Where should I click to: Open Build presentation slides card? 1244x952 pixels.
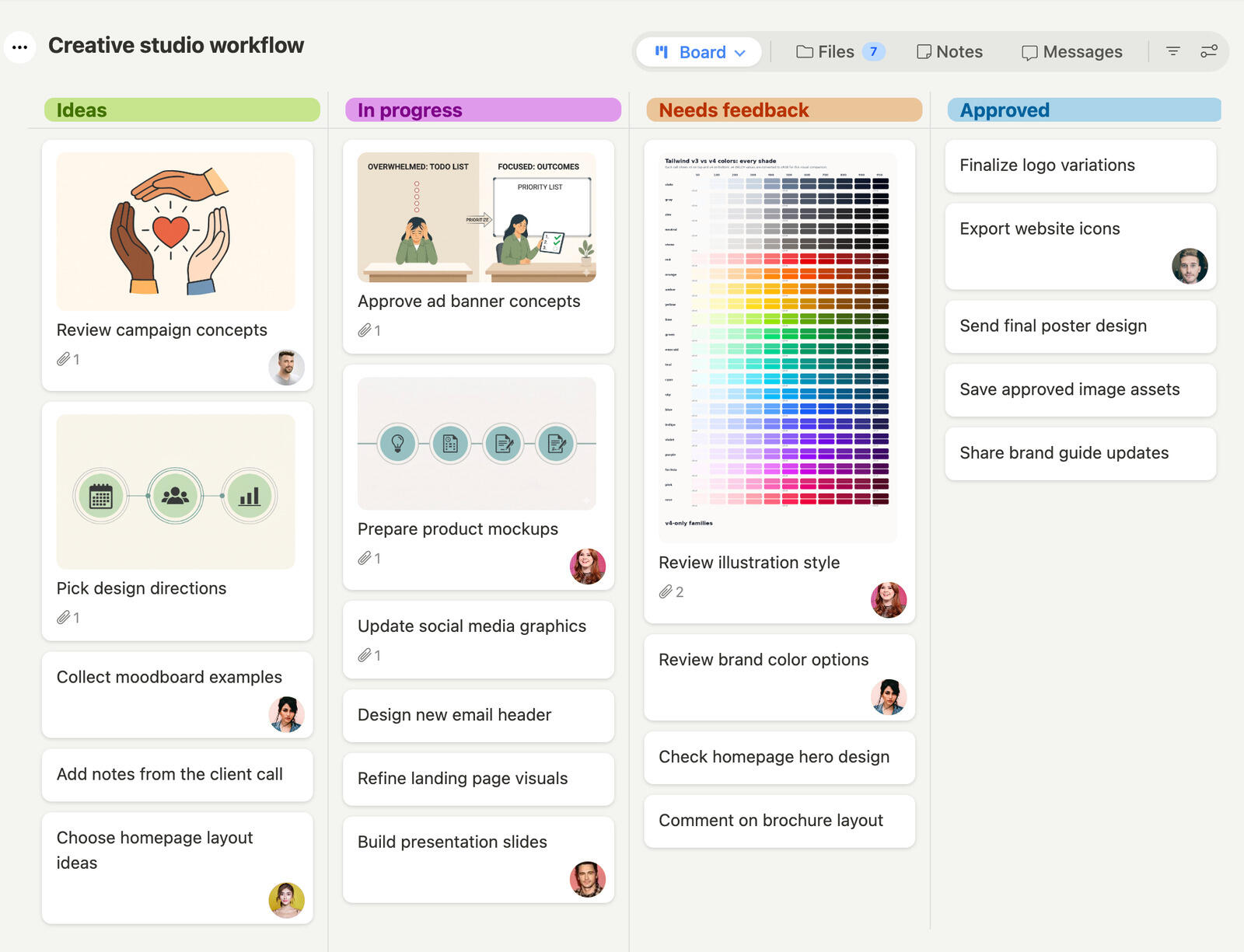pos(478,860)
